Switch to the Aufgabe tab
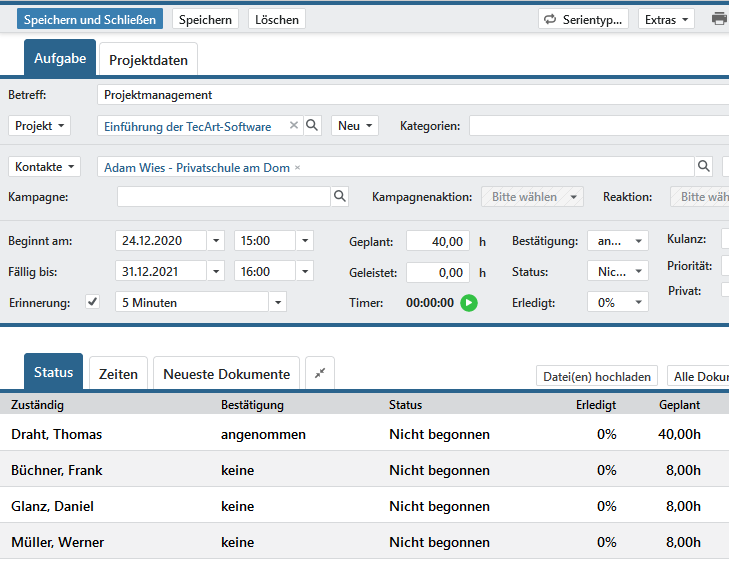729x568 pixels. point(60,58)
